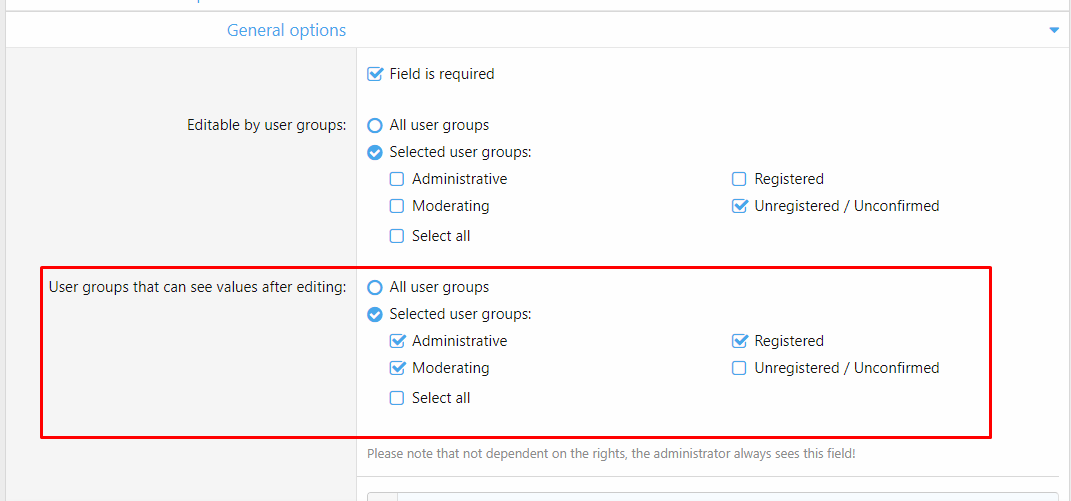Uncheck Registered in visibility groups
Screen dimensions: 1071x501
pyautogui.click(x=739, y=342)
